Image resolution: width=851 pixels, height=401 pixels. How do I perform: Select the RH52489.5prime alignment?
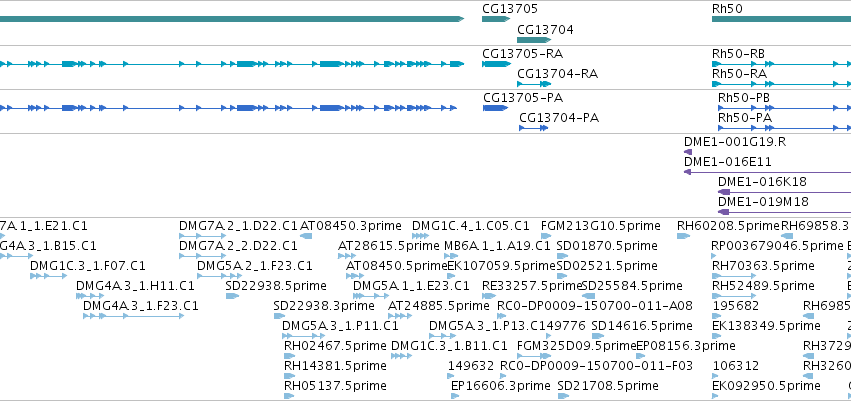(x=734, y=296)
